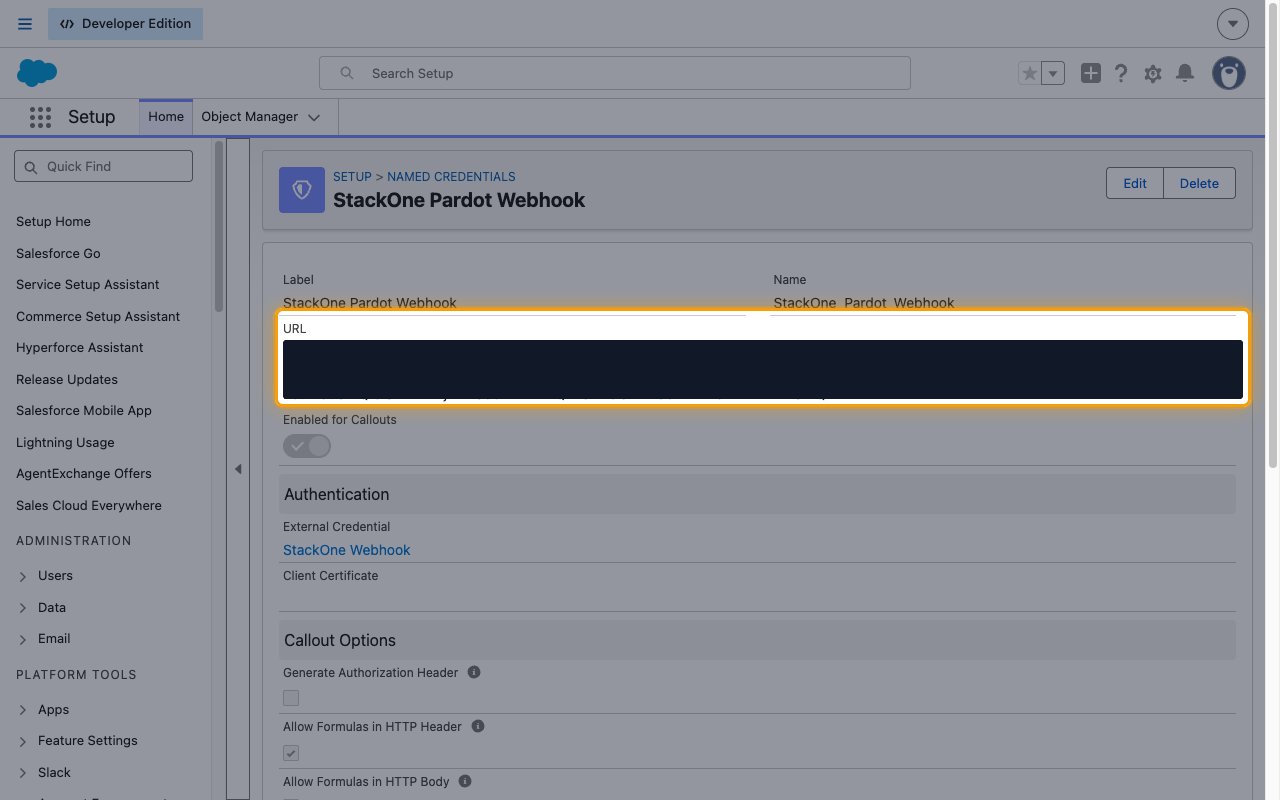This screenshot has width=1280, height=800.
Task: Click the Callout Options section header
Action: click(757, 640)
